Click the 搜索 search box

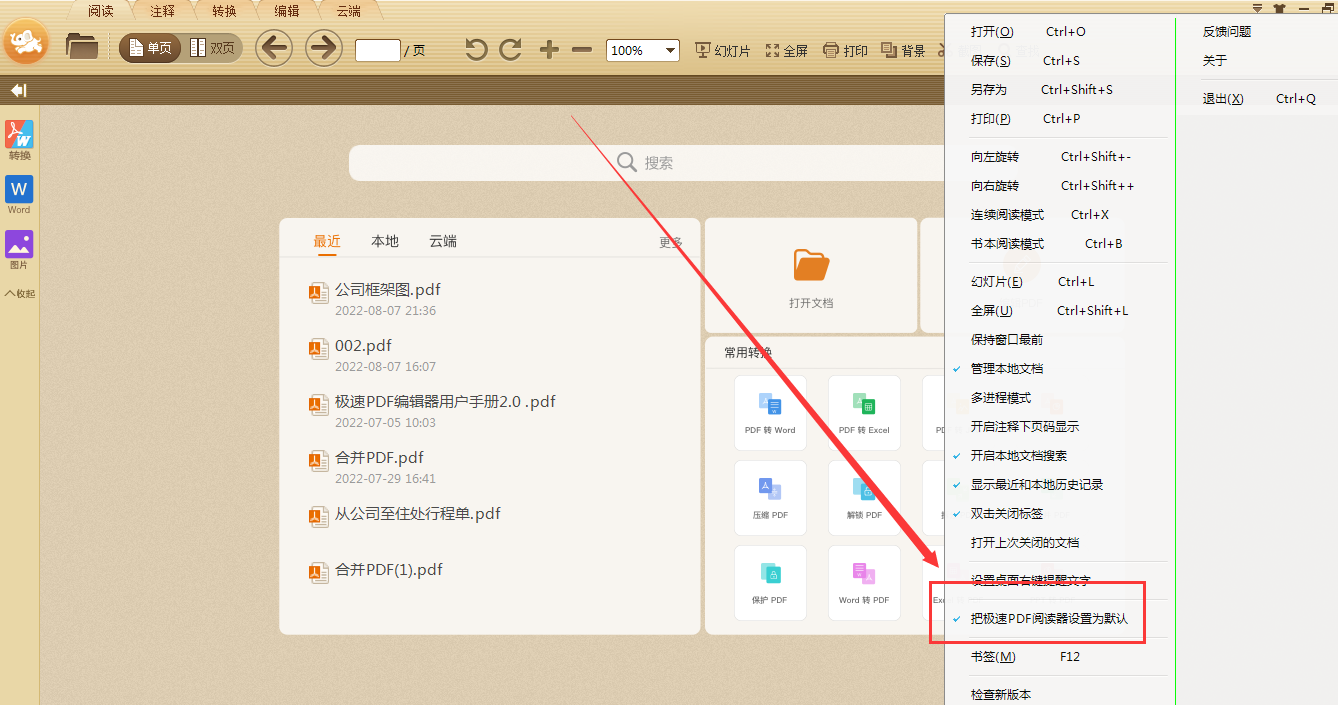click(647, 163)
